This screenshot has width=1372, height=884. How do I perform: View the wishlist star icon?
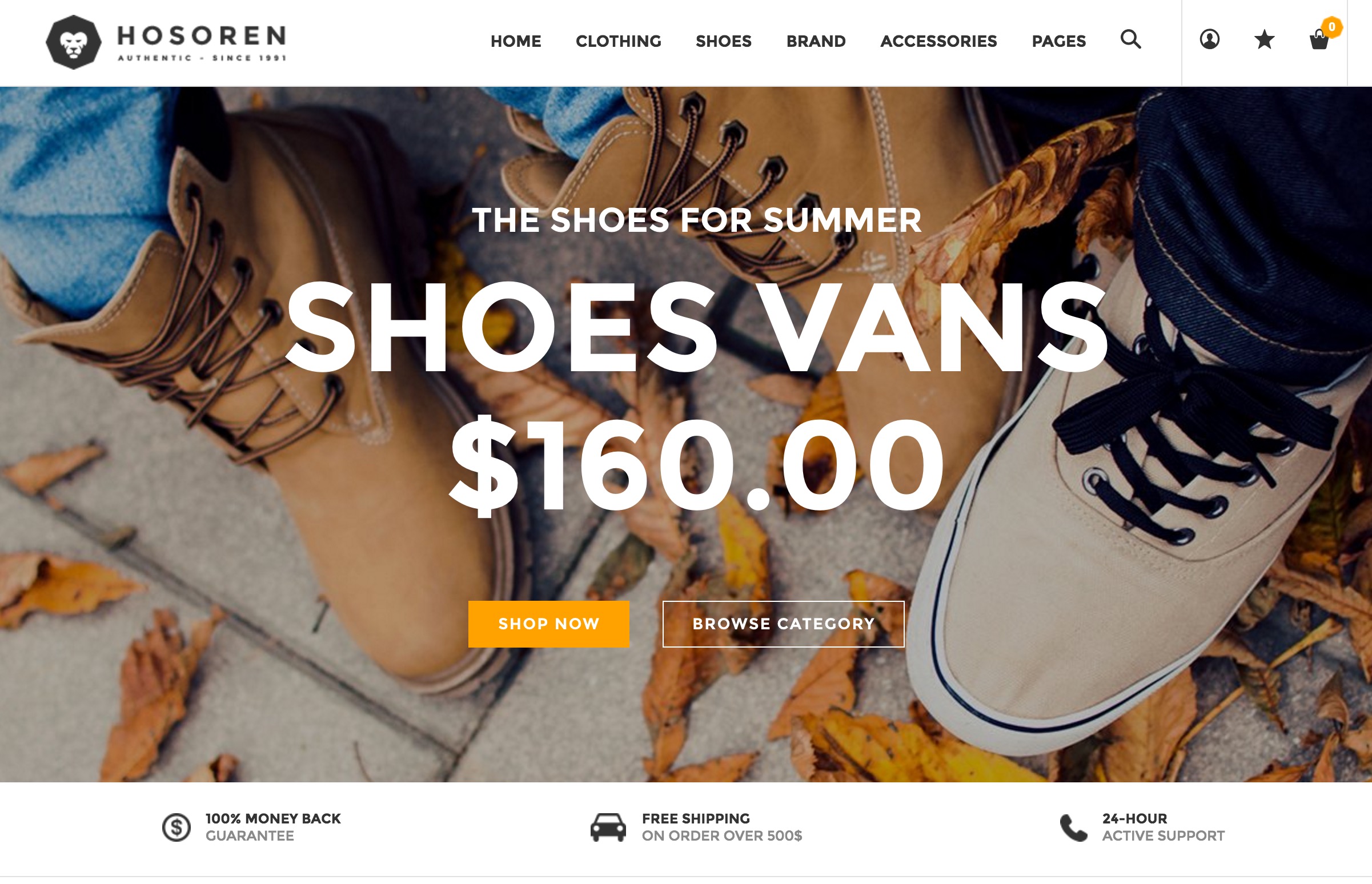[1264, 39]
